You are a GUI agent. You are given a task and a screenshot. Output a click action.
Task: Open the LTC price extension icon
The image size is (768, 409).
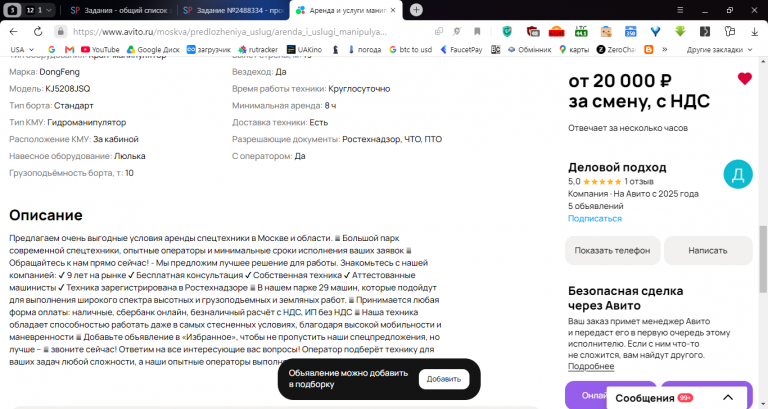pos(581,31)
